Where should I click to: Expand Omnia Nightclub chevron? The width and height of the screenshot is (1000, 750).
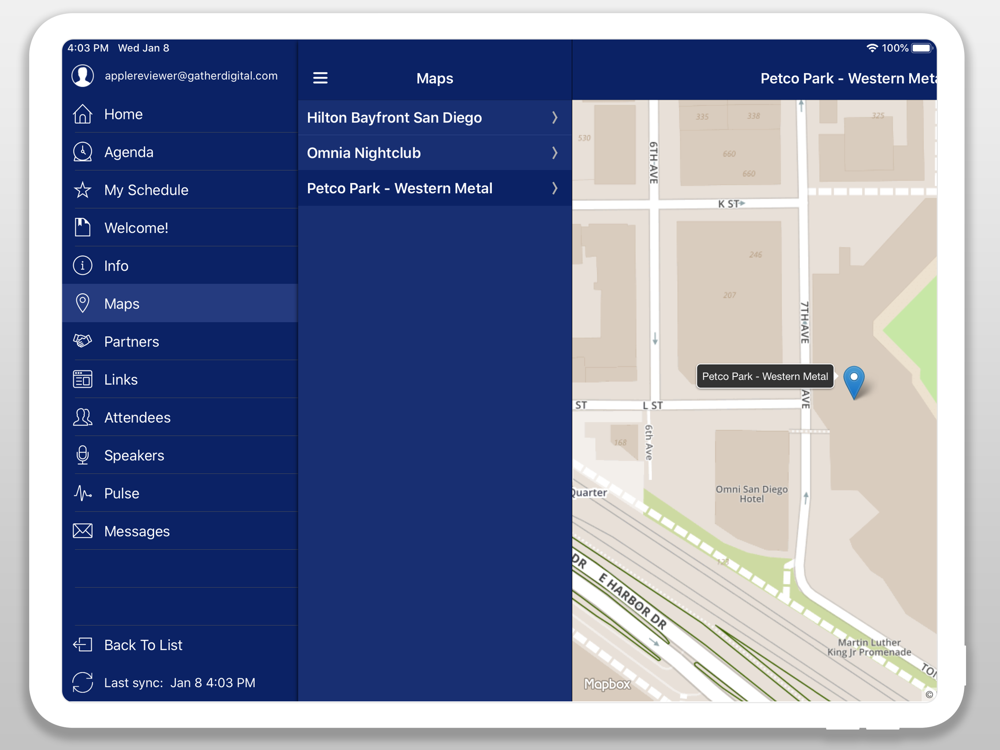pos(555,153)
